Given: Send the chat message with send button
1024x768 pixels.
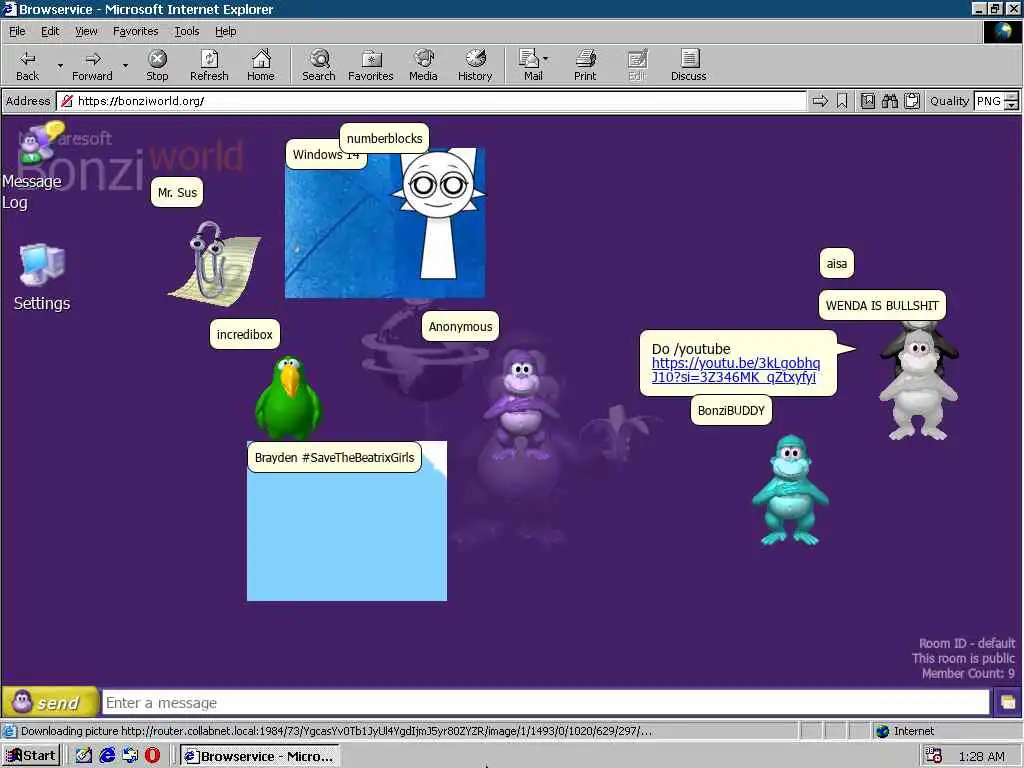Looking at the screenshot, I should [x=50, y=703].
